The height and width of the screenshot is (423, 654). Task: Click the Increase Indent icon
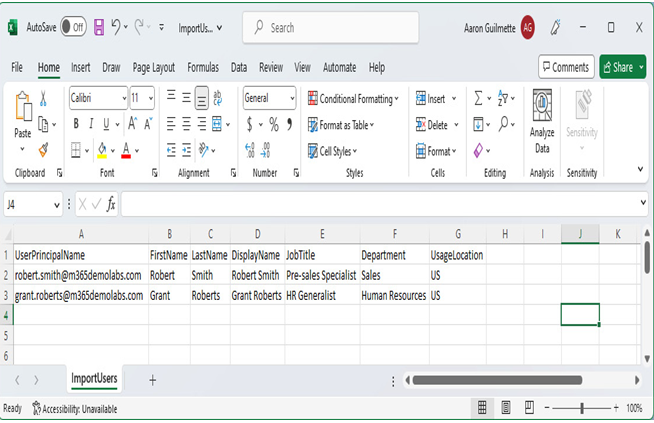(x=186, y=150)
